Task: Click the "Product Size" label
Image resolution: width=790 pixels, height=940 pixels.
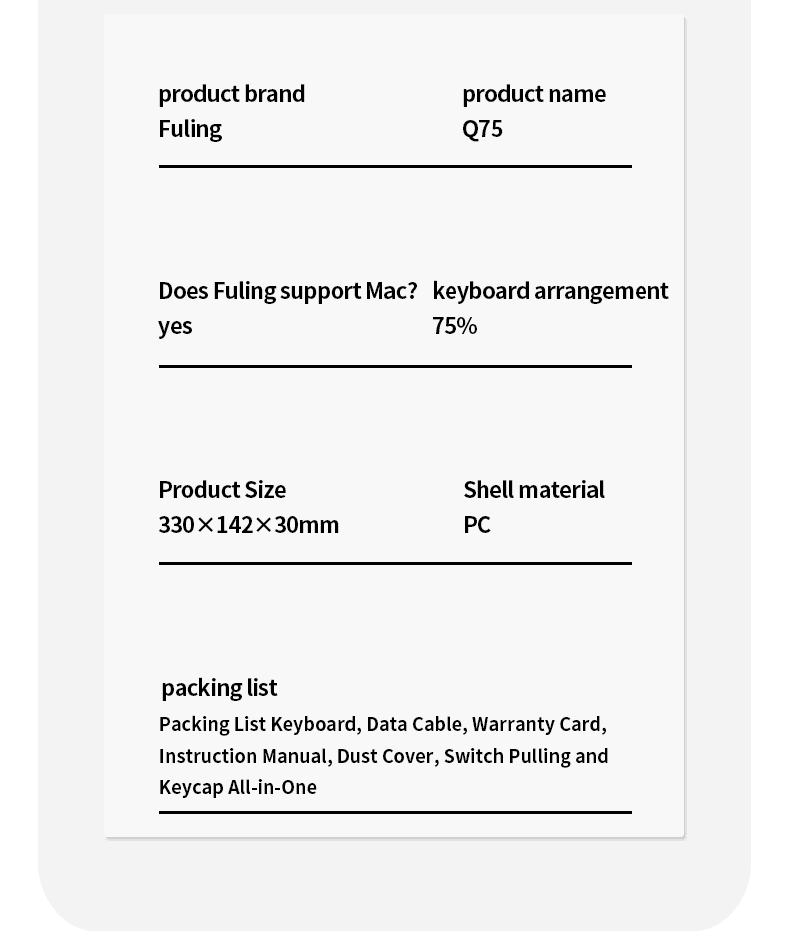Action: (x=222, y=490)
